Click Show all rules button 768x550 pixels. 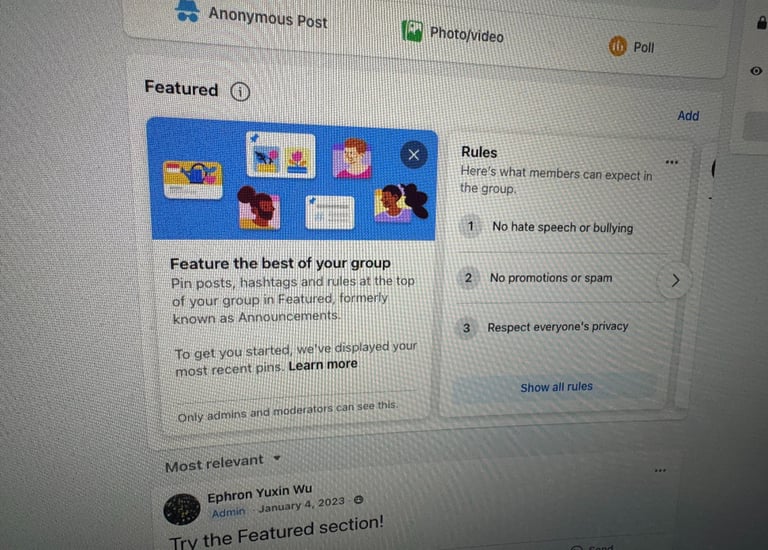point(556,387)
